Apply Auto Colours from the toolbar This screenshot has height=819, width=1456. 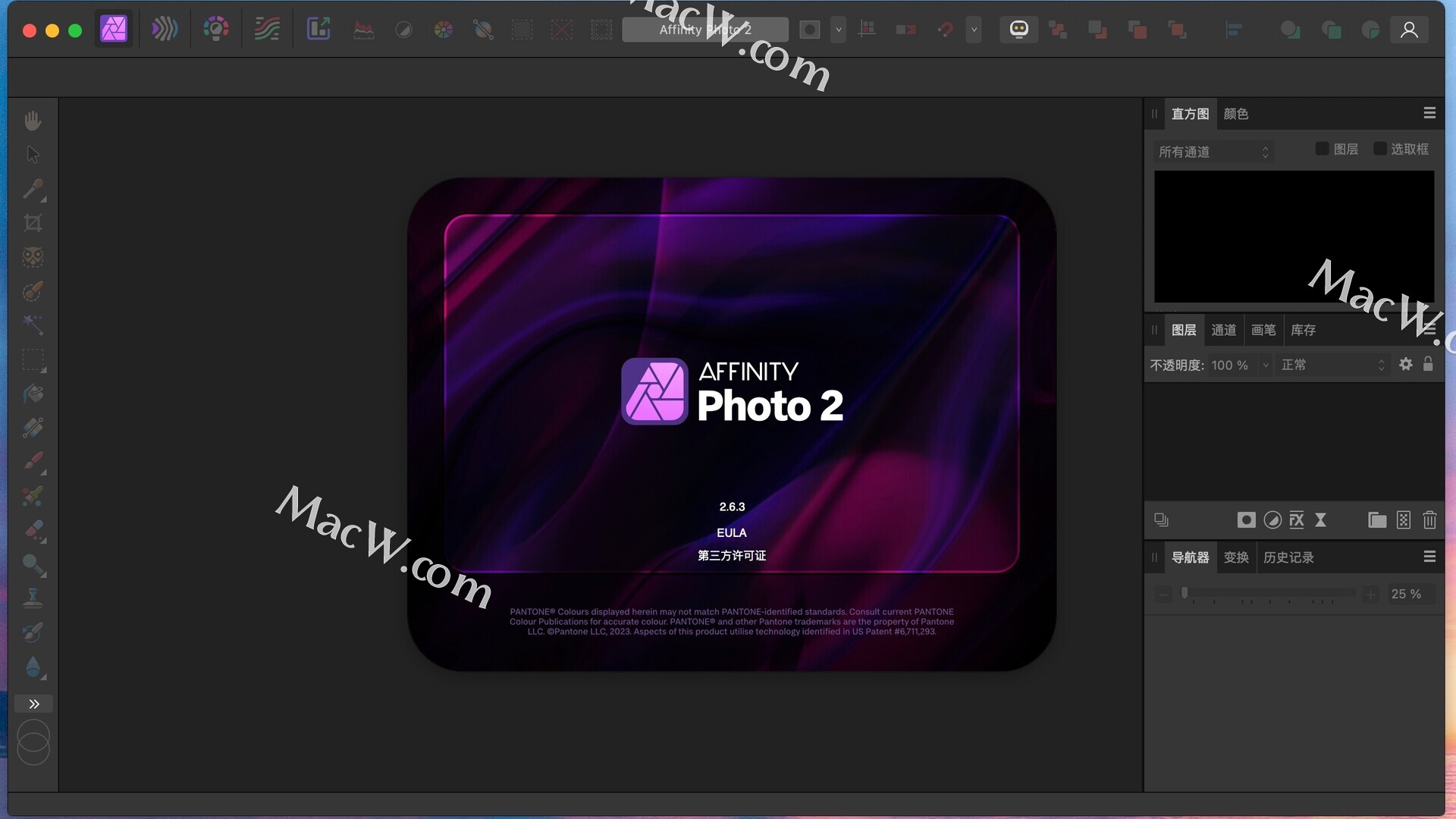point(443,30)
